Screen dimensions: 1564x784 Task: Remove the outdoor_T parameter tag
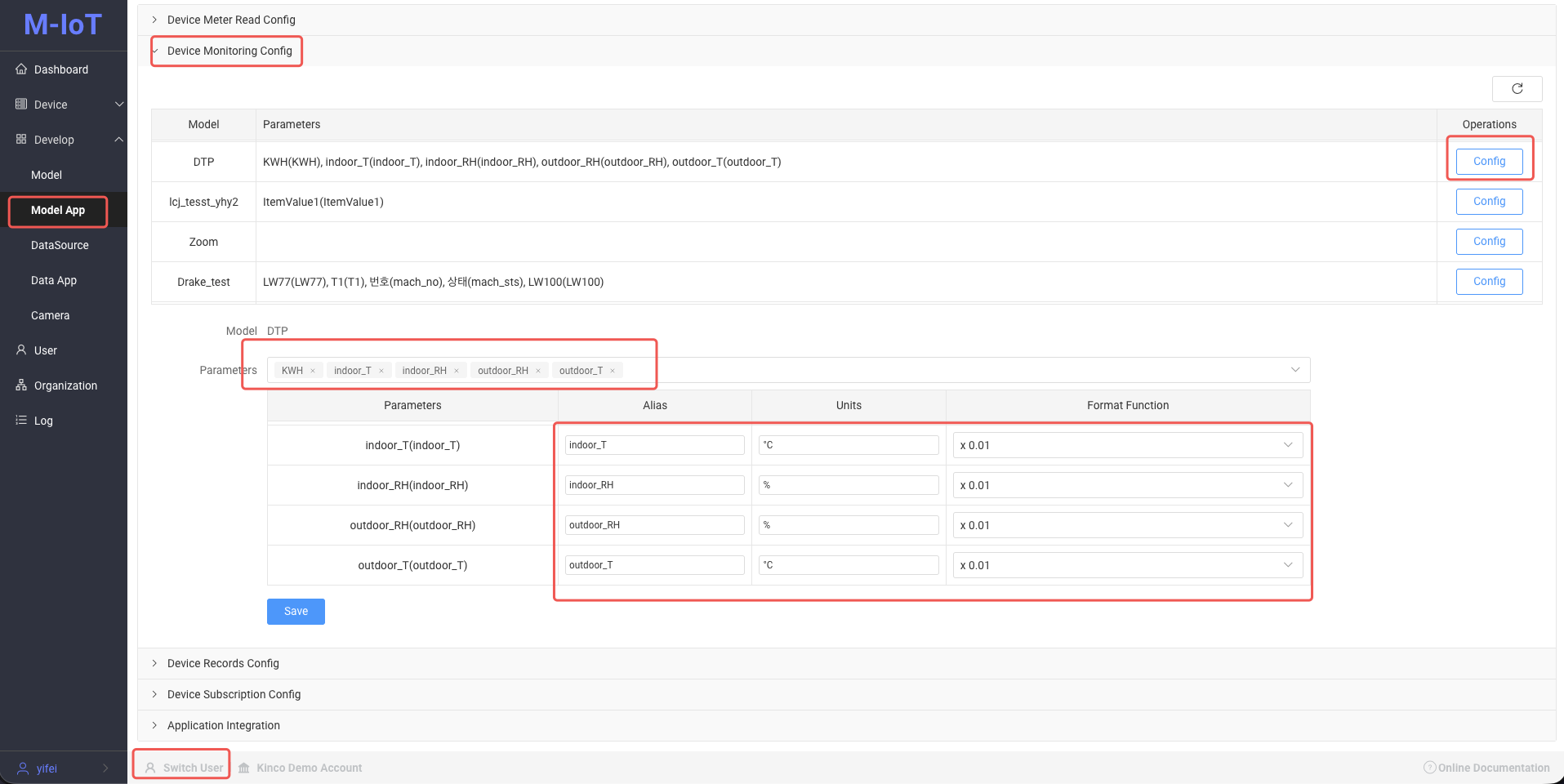(x=613, y=371)
